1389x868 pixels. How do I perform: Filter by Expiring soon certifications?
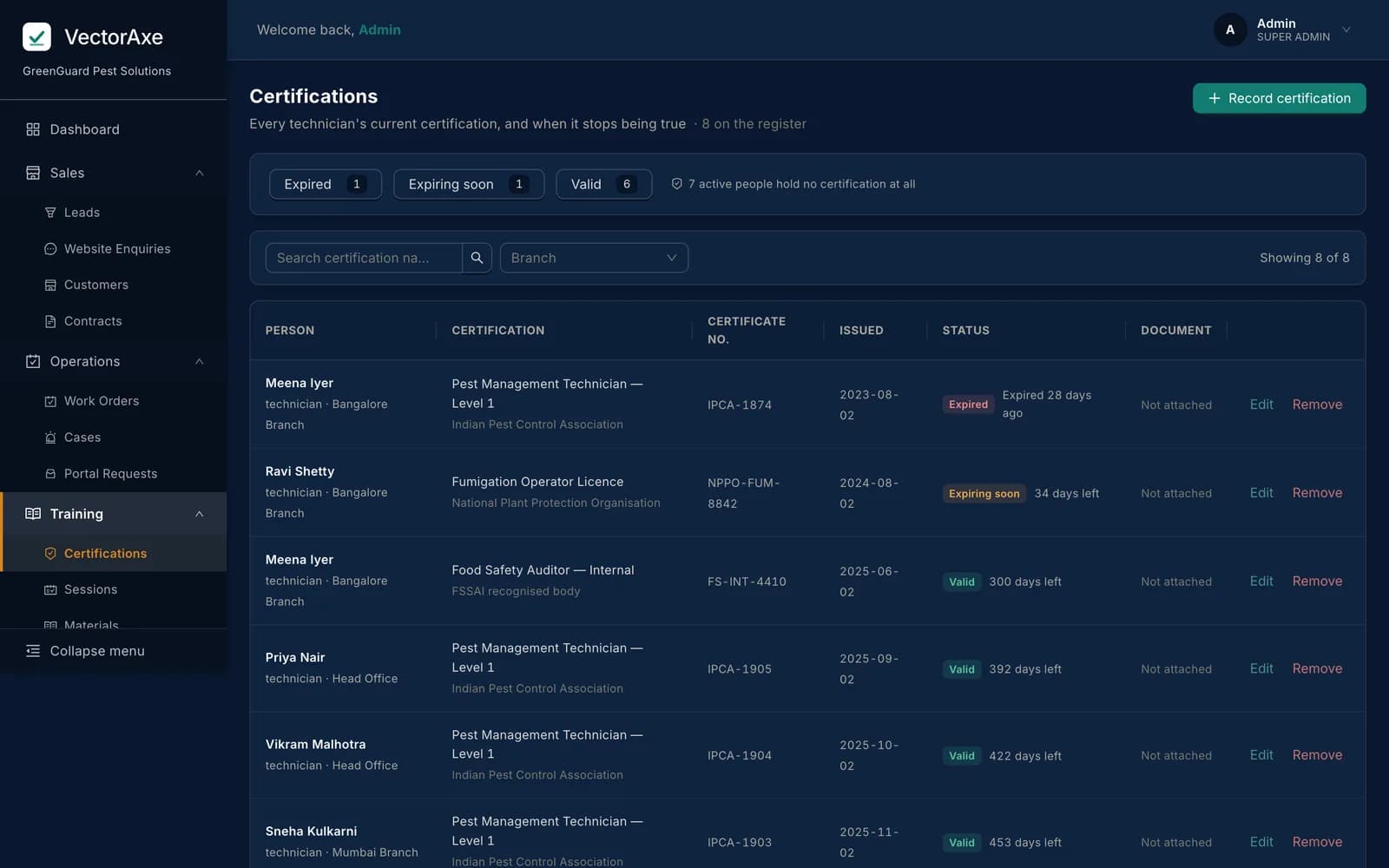[x=469, y=184]
